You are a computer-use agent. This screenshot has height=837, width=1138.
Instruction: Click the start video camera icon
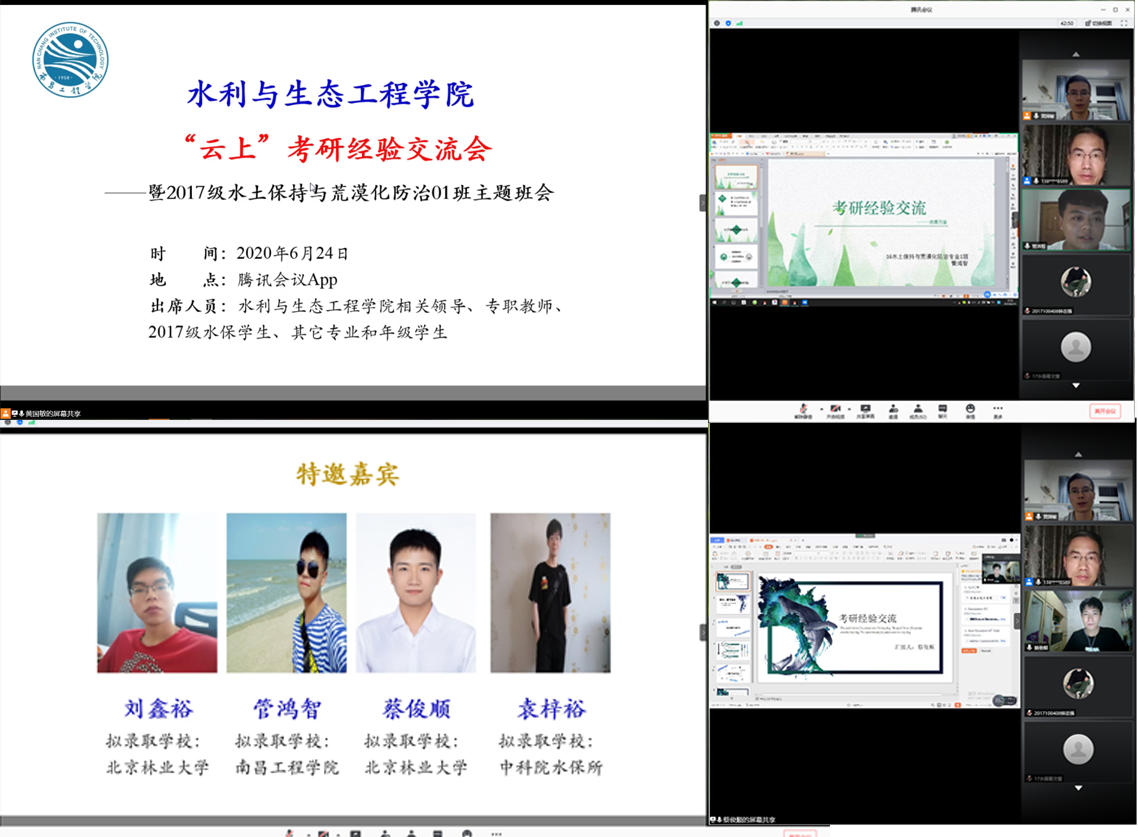click(x=836, y=410)
